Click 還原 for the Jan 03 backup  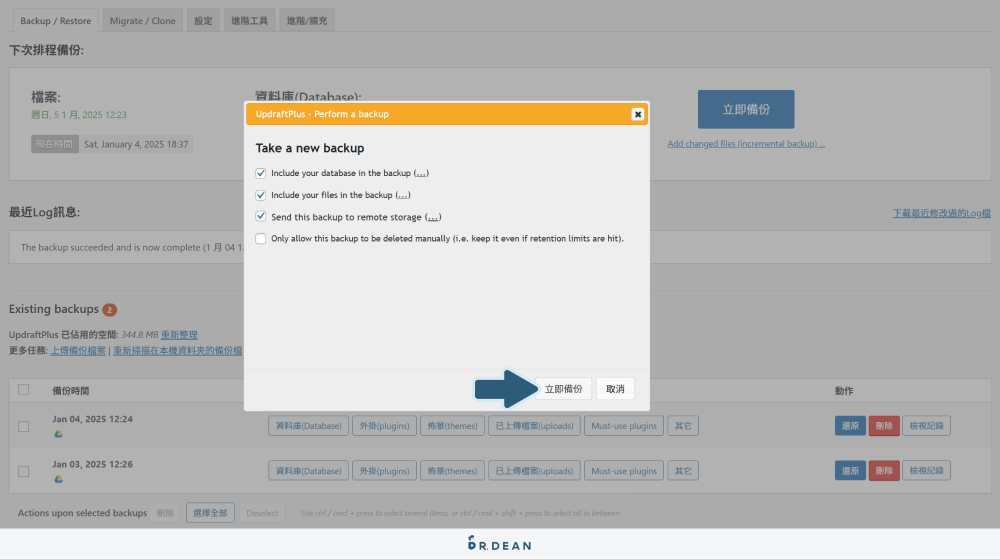tap(850, 471)
